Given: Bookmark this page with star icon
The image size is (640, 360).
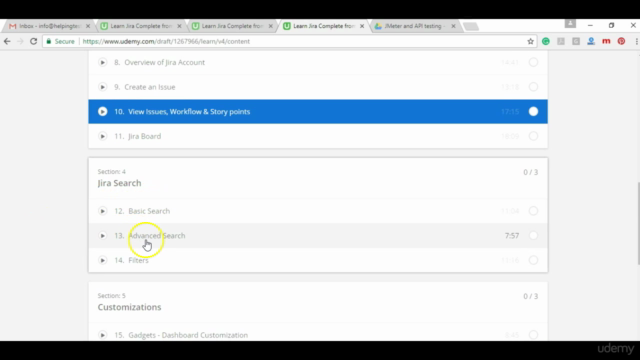Looking at the screenshot, I should tap(530, 41).
